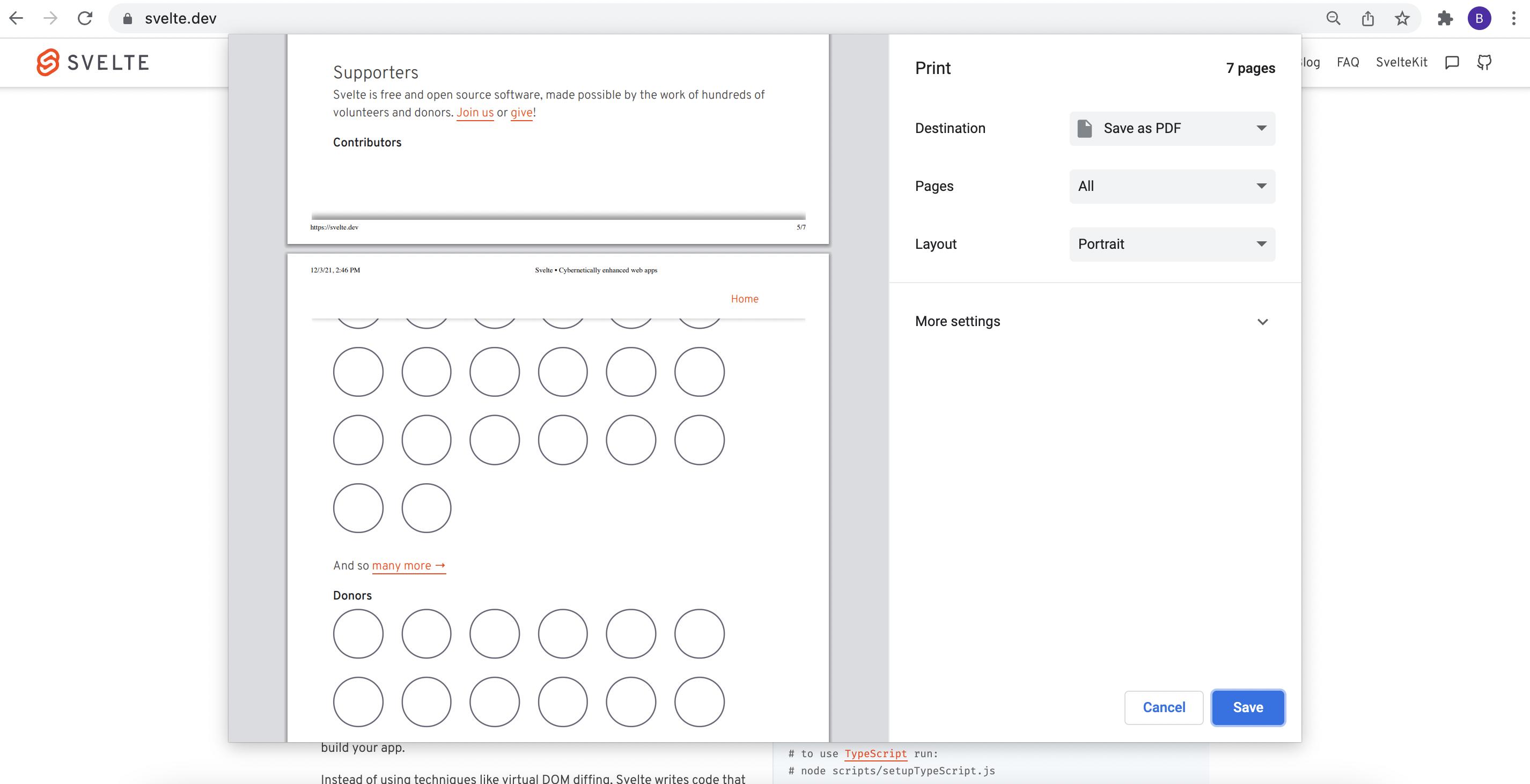The width and height of the screenshot is (1530, 784).
Task: Click the give link in preview
Action: [x=521, y=113]
